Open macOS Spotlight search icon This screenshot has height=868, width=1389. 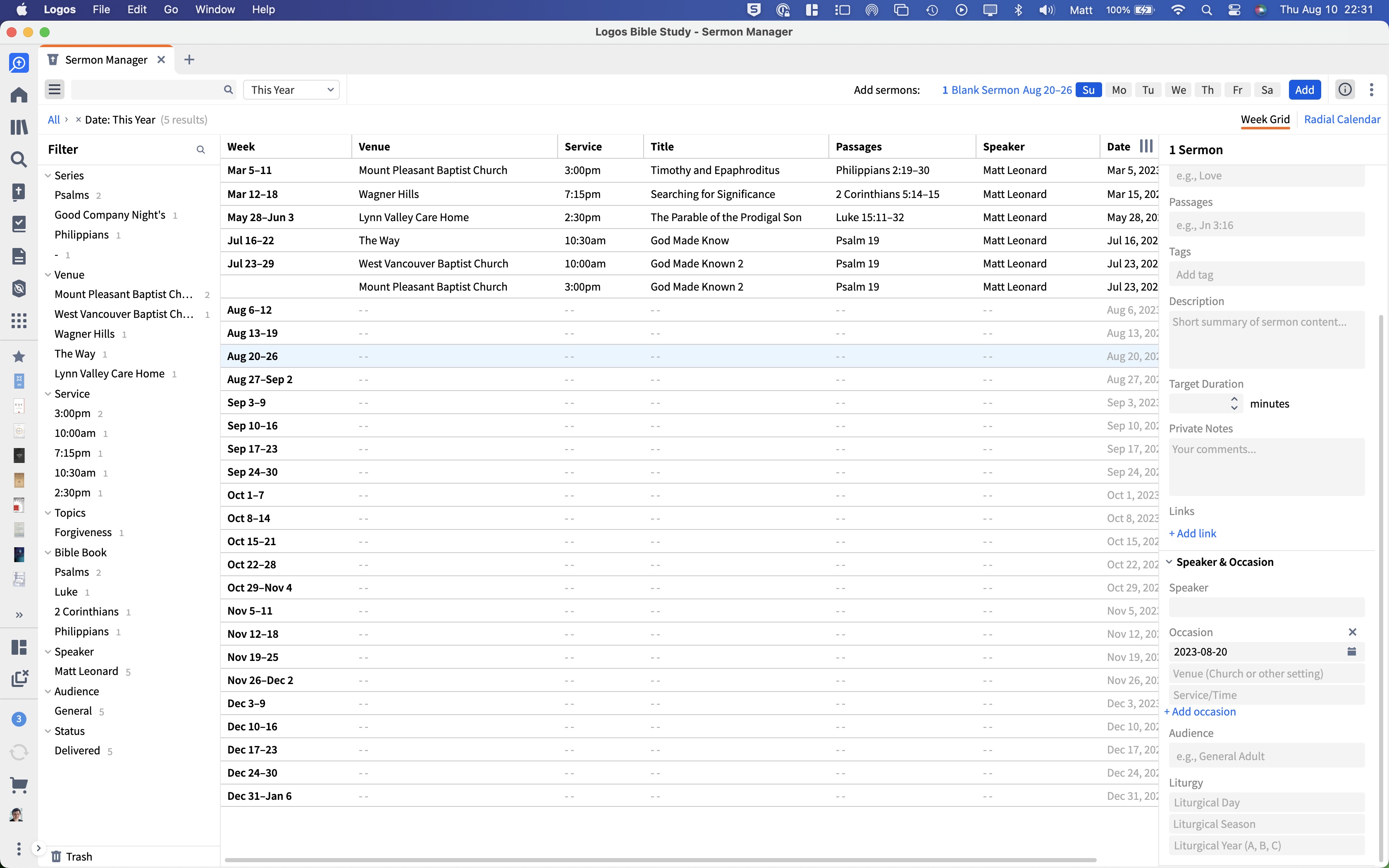point(1206,10)
